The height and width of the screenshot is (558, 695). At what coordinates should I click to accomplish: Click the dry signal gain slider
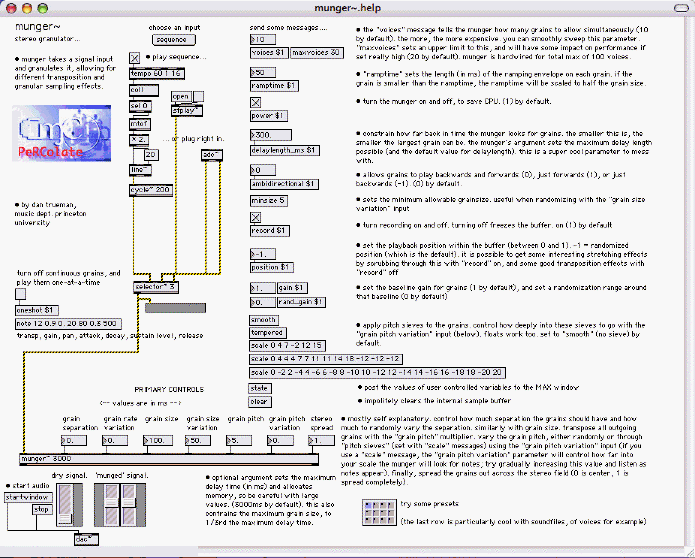(x=65, y=505)
